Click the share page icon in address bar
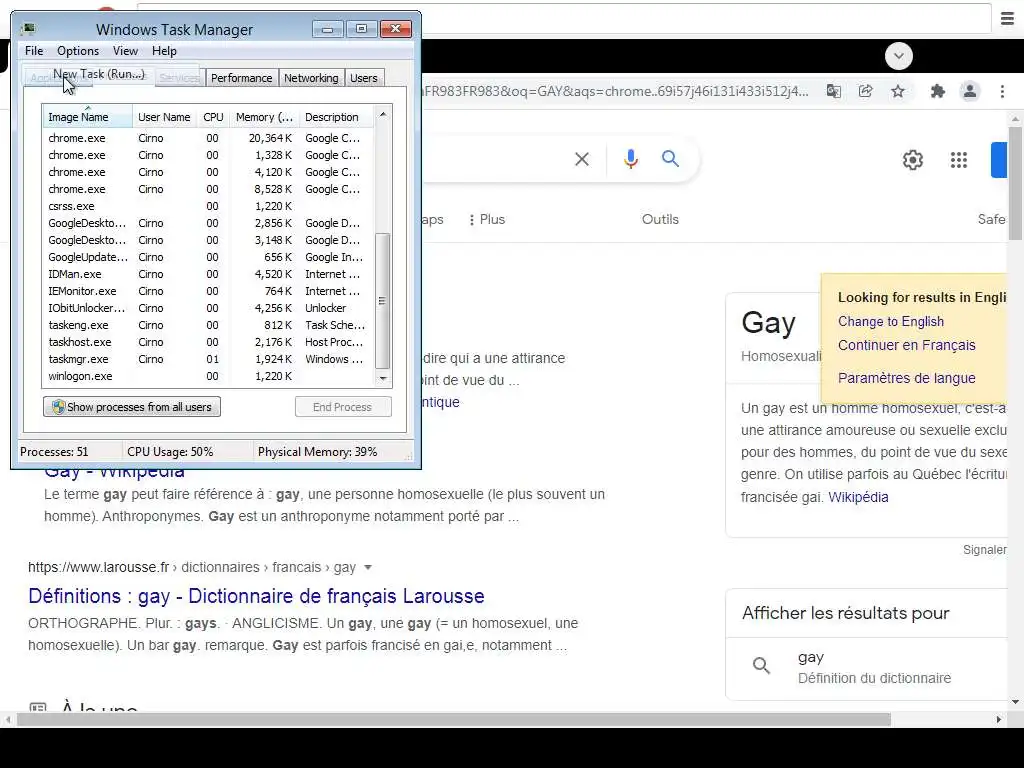 (866, 91)
